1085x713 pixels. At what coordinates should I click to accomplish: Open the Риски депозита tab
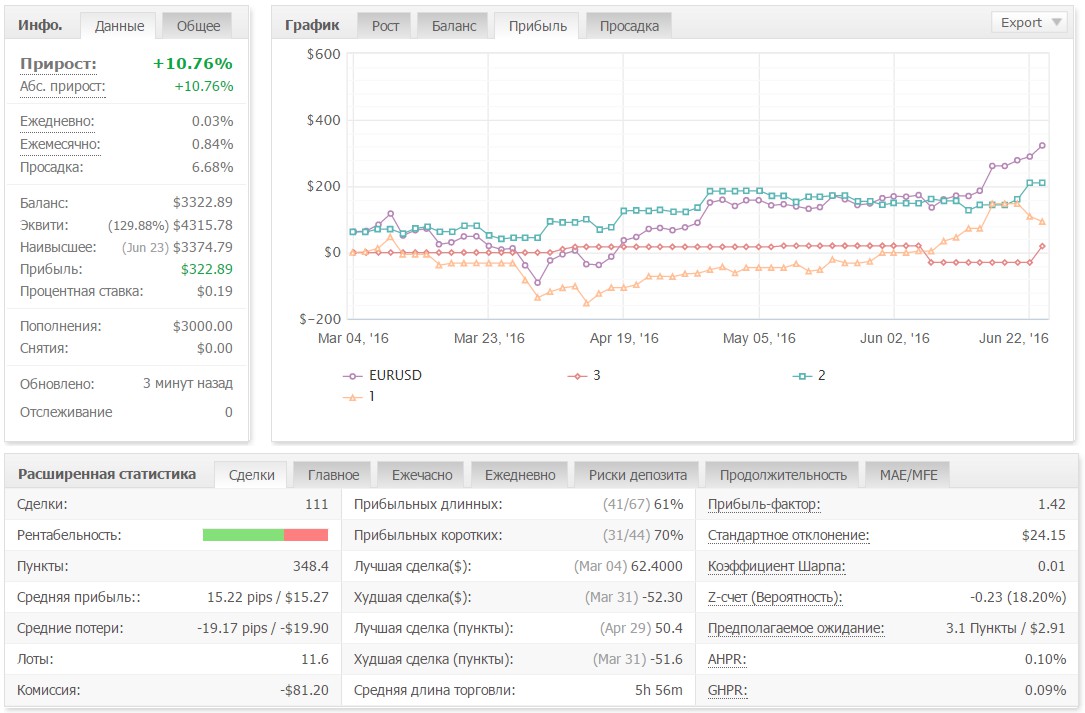[x=637, y=475]
